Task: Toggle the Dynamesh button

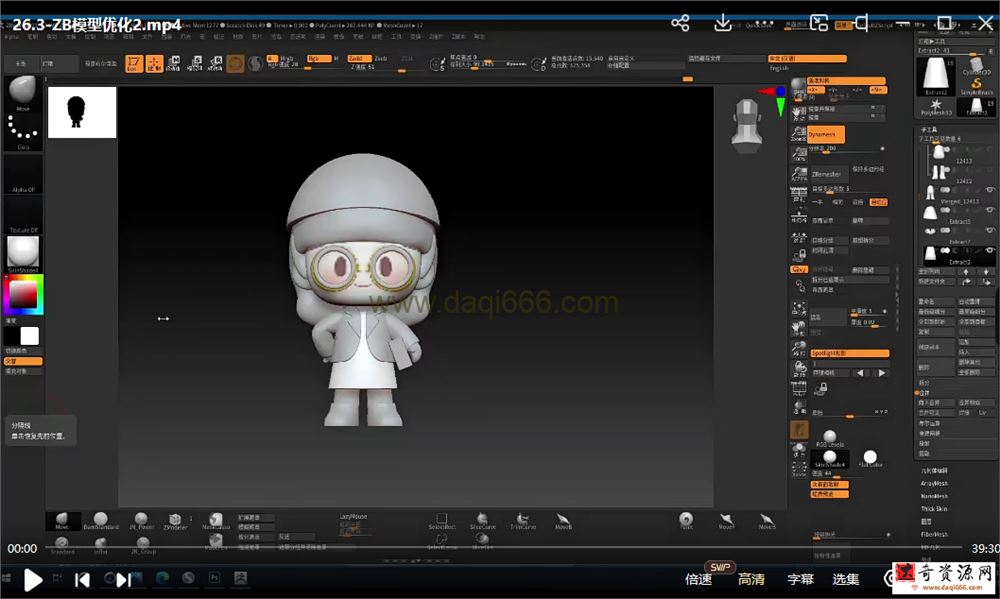Action: point(826,135)
